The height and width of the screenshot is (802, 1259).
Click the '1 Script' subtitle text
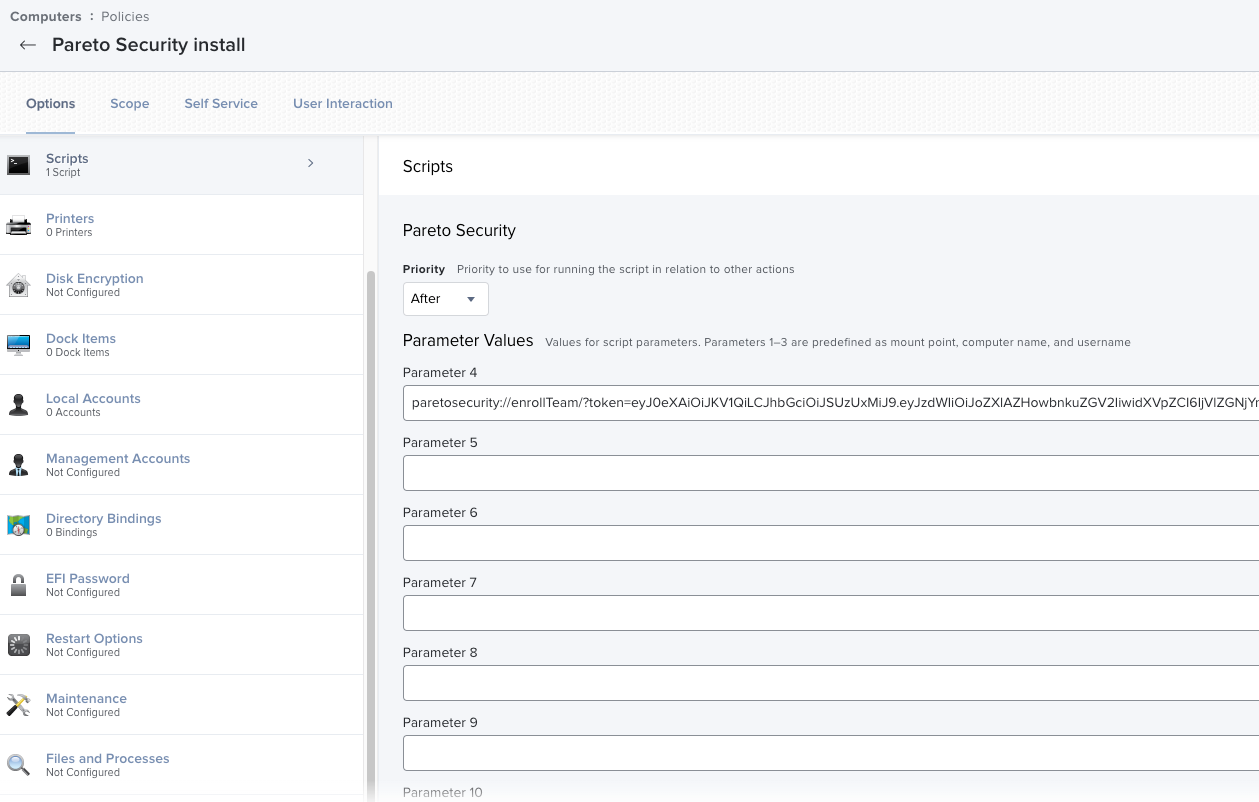(x=63, y=173)
